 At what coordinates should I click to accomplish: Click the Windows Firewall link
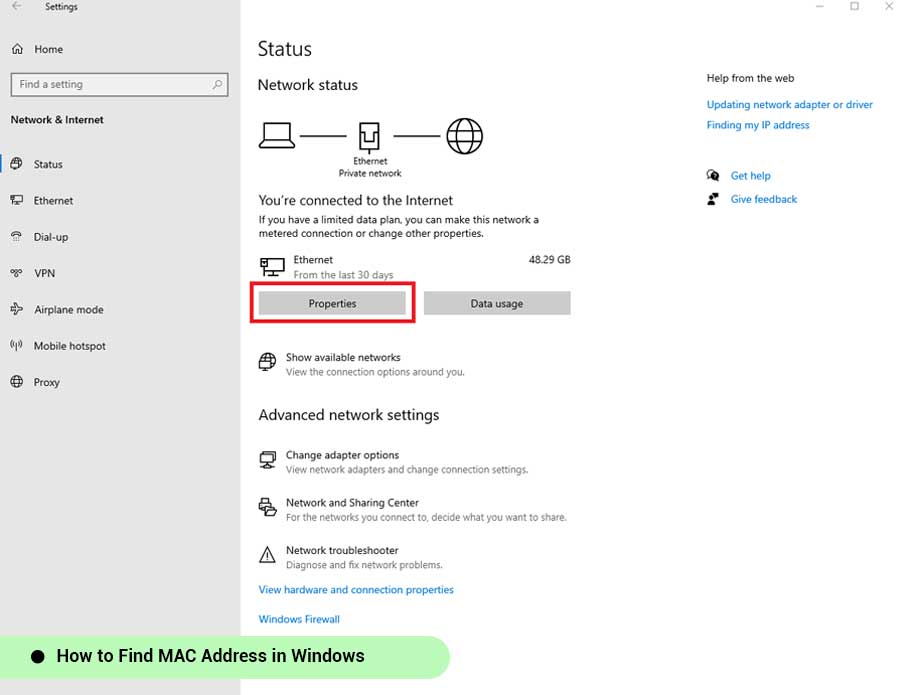tap(299, 619)
